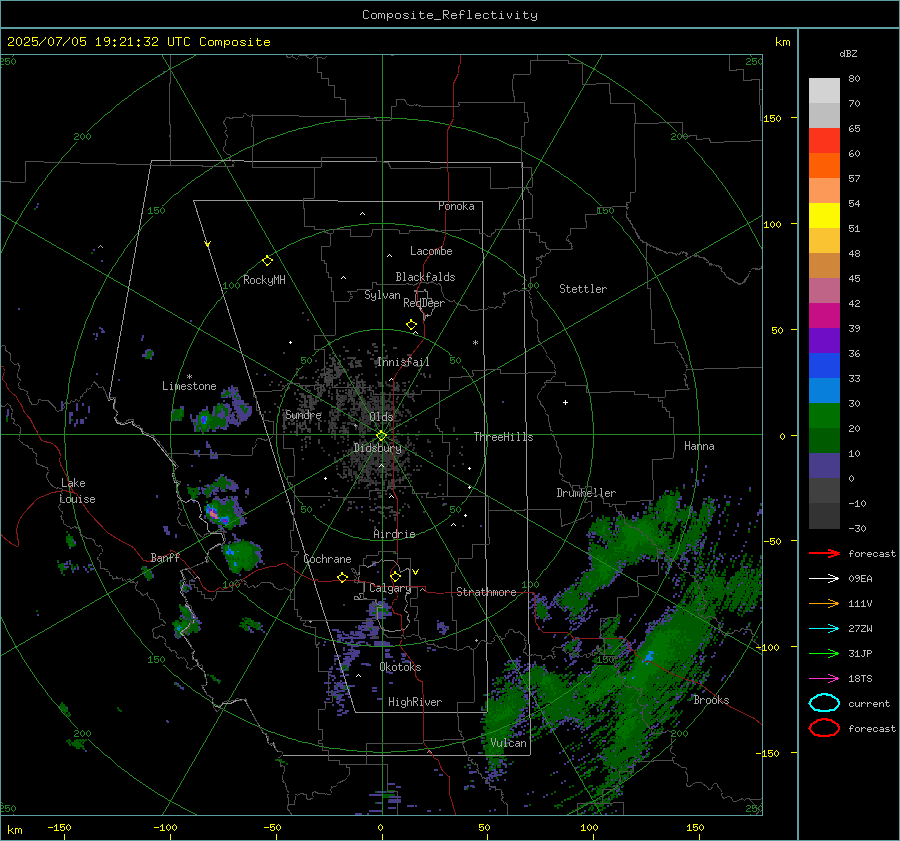Viewport: 900px width, 841px height.
Task: Pick the light gray swatch beside 80
Action: tap(824, 90)
